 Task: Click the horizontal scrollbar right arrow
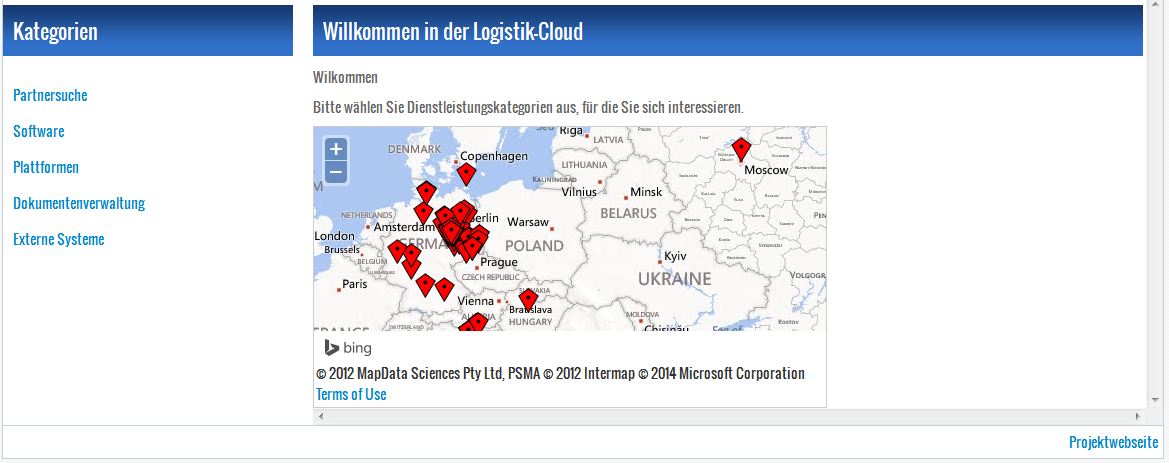point(1138,416)
